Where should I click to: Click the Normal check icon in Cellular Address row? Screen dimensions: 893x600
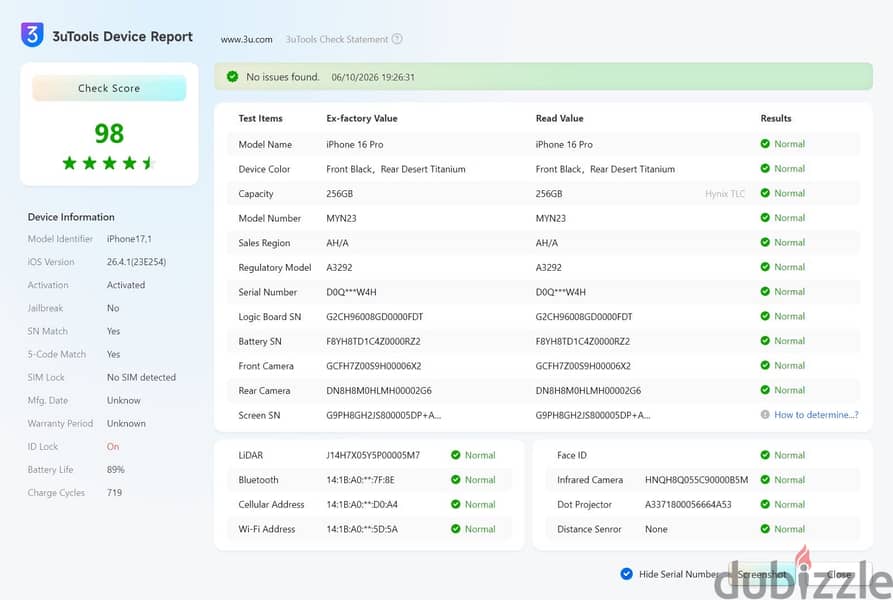456,504
